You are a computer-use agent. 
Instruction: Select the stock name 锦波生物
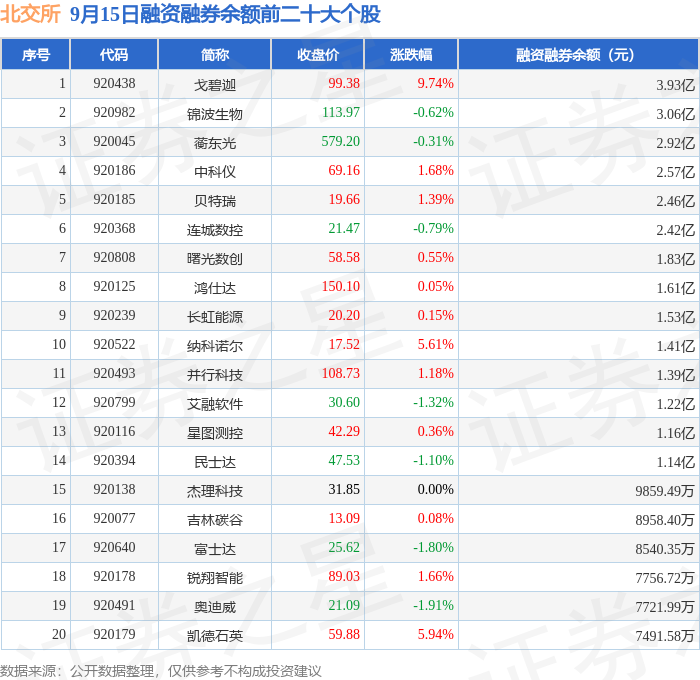pyautogui.click(x=215, y=114)
